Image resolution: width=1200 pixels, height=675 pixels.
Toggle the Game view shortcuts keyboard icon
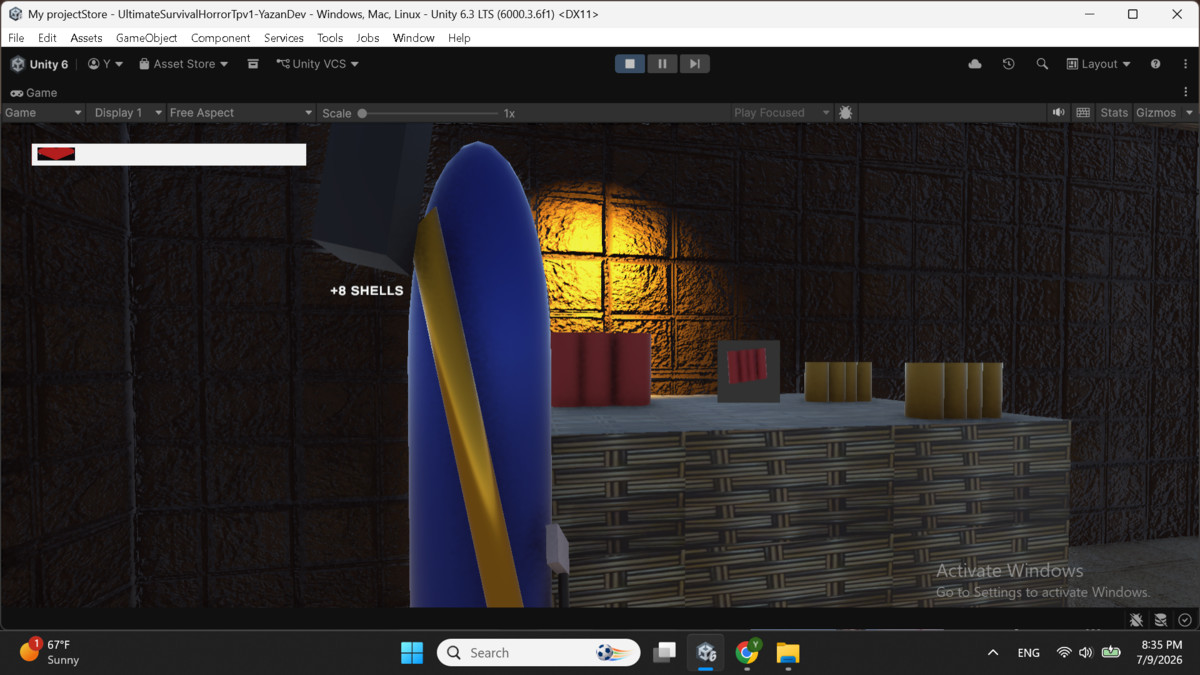[x=1083, y=113]
